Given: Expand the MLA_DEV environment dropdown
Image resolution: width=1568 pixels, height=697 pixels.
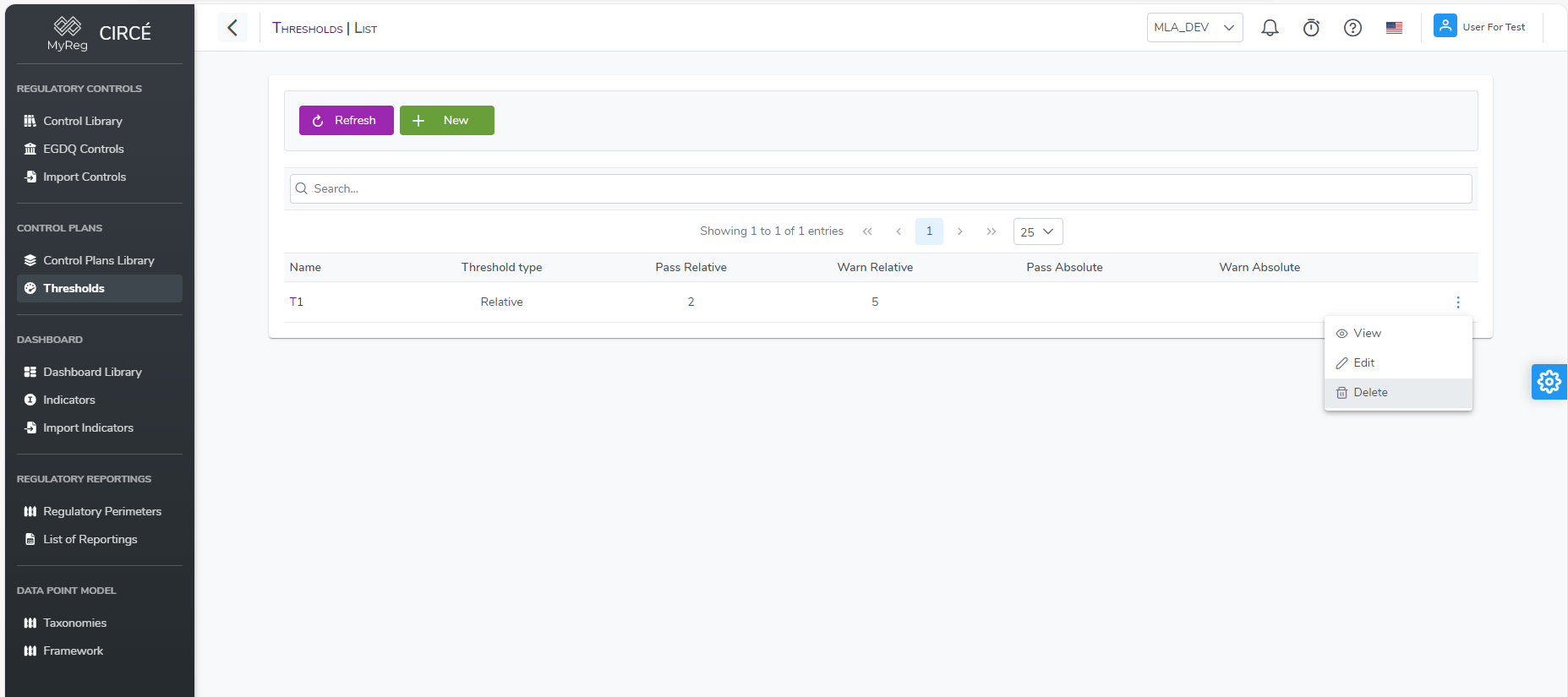Looking at the screenshot, I should [1194, 28].
